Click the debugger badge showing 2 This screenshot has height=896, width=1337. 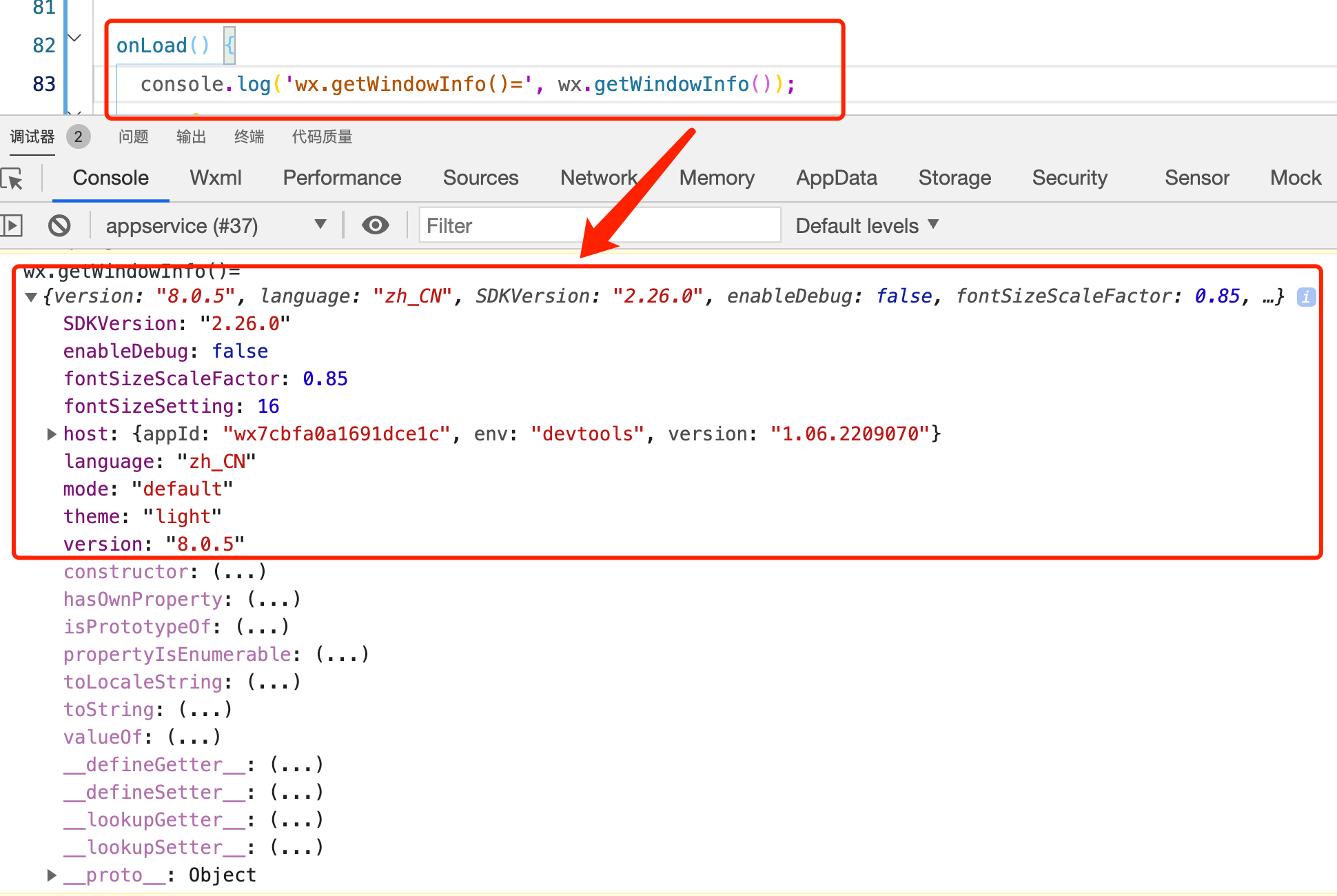[x=79, y=136]
